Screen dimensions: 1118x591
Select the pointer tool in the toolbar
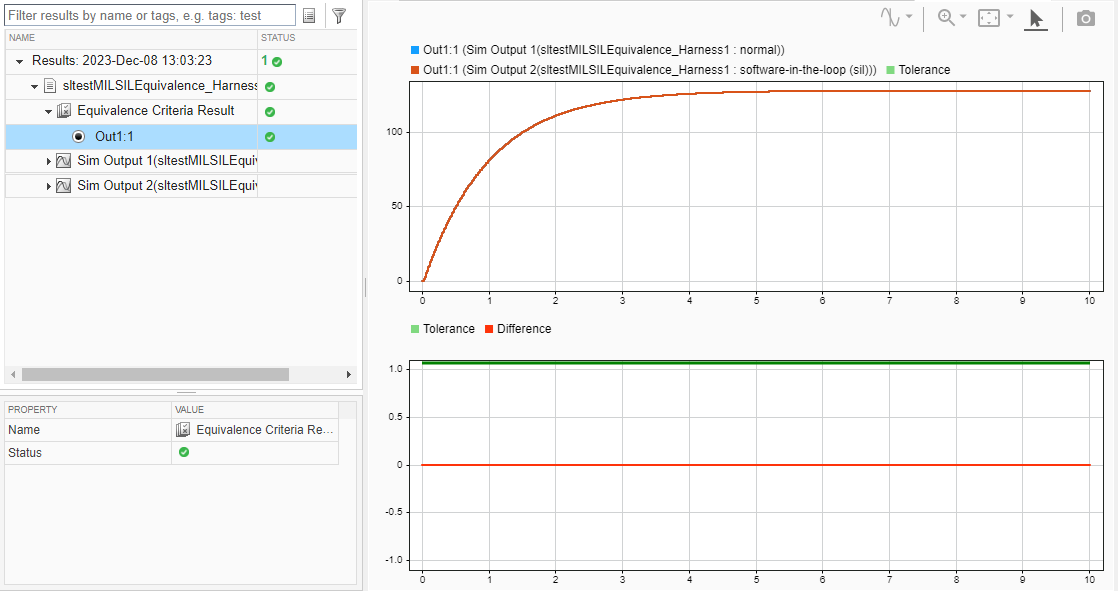tap(1035, 17)
